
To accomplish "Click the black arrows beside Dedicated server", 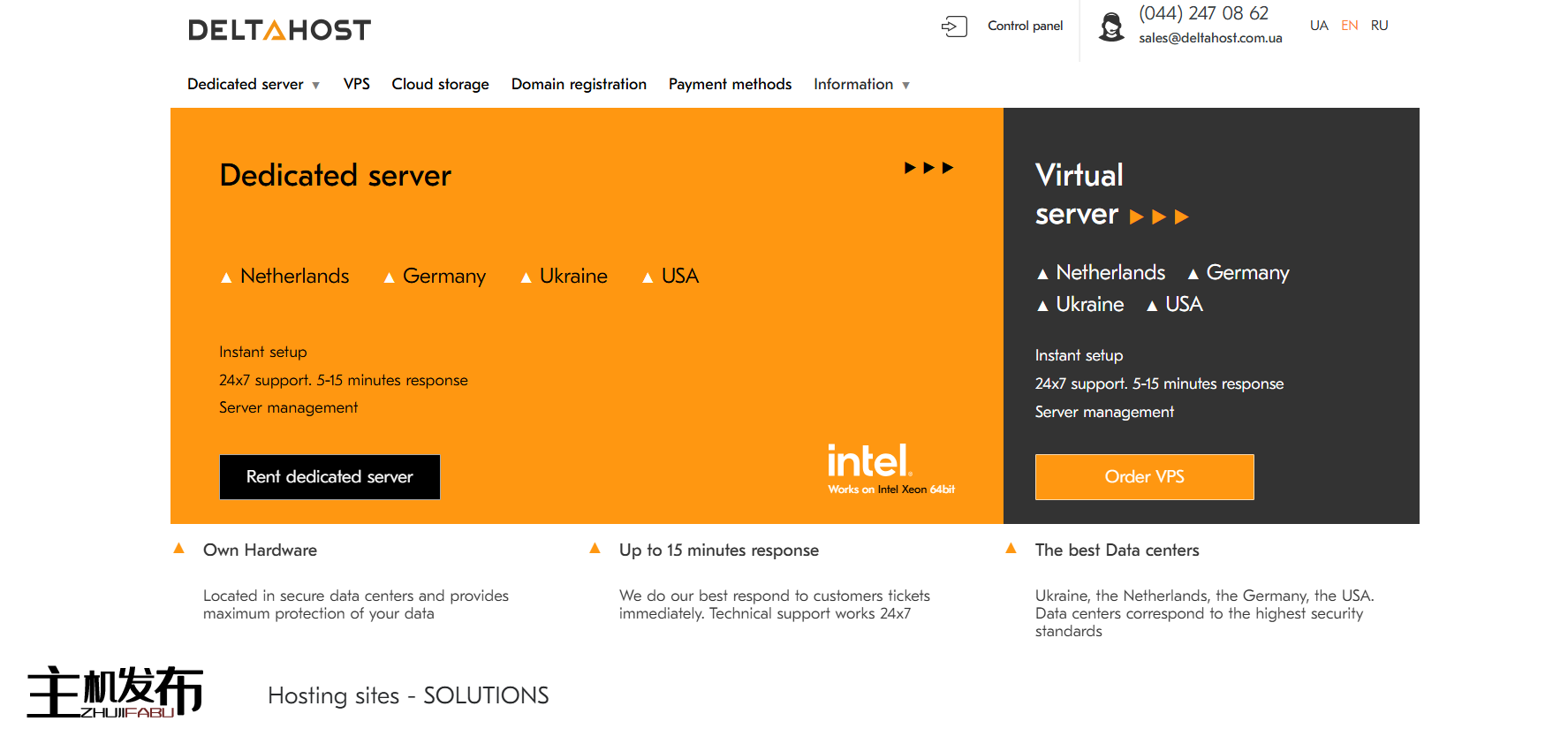I will point(928,168).
